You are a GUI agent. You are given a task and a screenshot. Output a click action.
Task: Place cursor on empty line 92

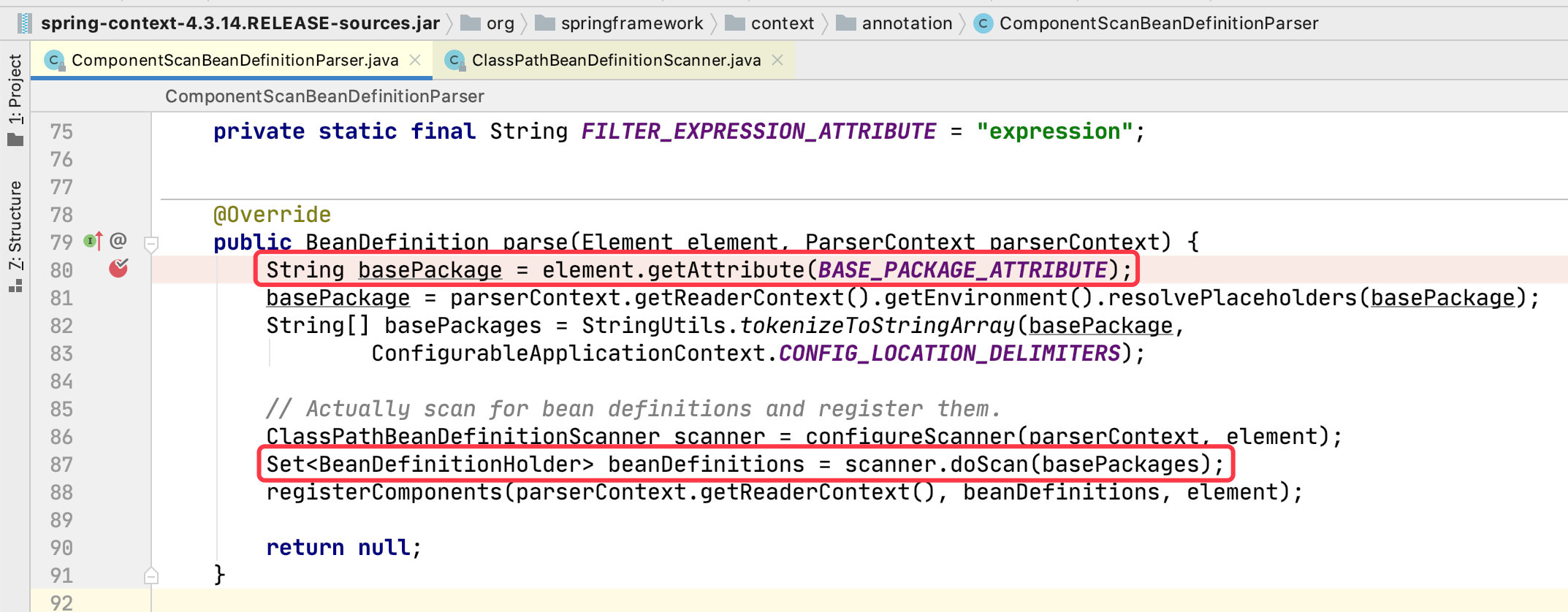tap(859, 601)
